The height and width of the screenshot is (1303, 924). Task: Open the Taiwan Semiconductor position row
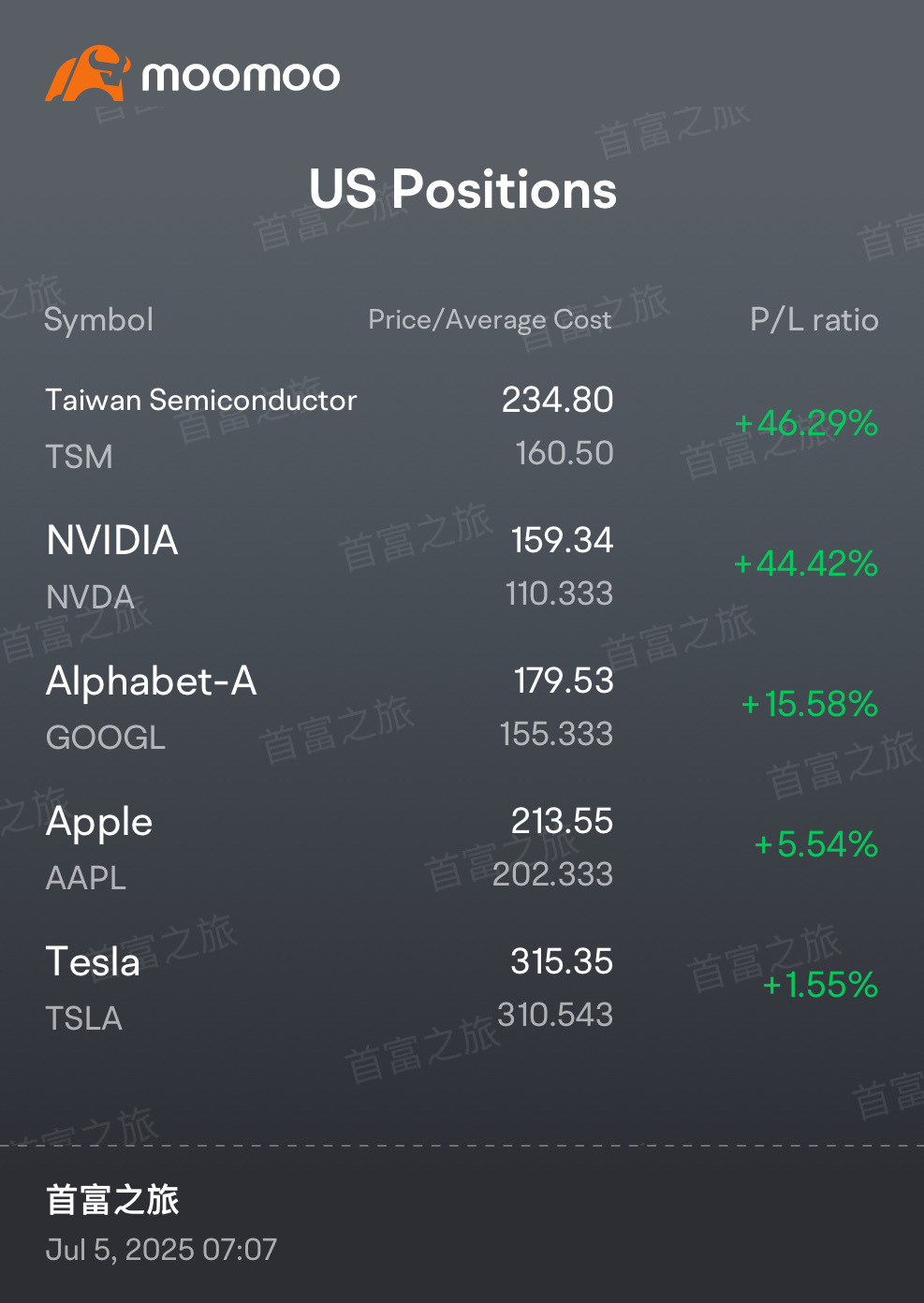pyautogui.click(x=462, y=427)
